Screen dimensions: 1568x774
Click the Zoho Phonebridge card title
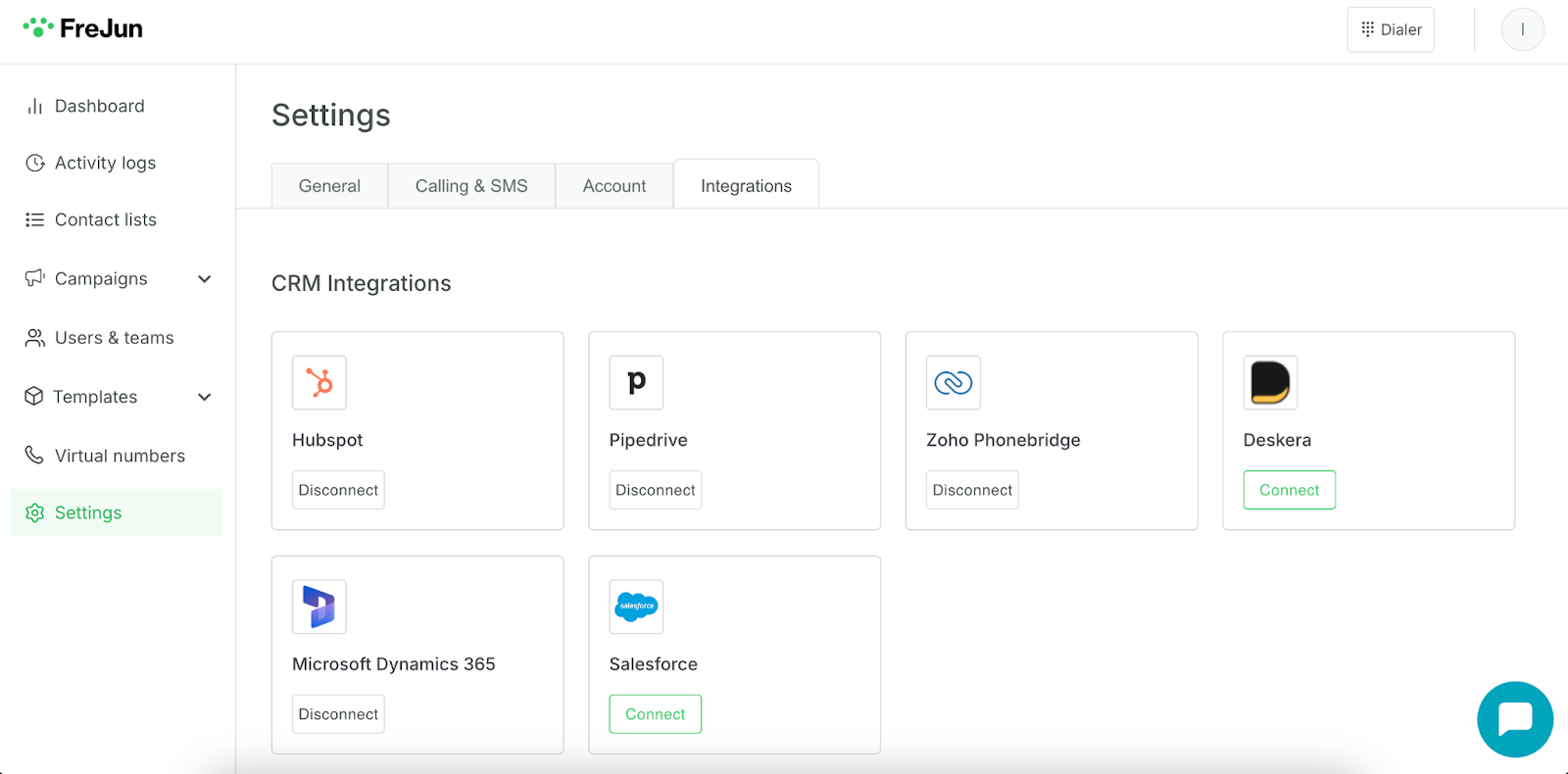[1004, 440]
